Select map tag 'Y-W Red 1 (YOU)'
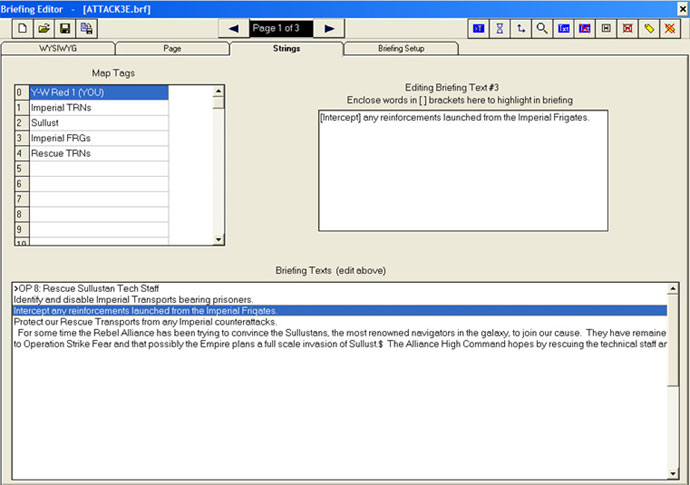 (x=99, y=92)
